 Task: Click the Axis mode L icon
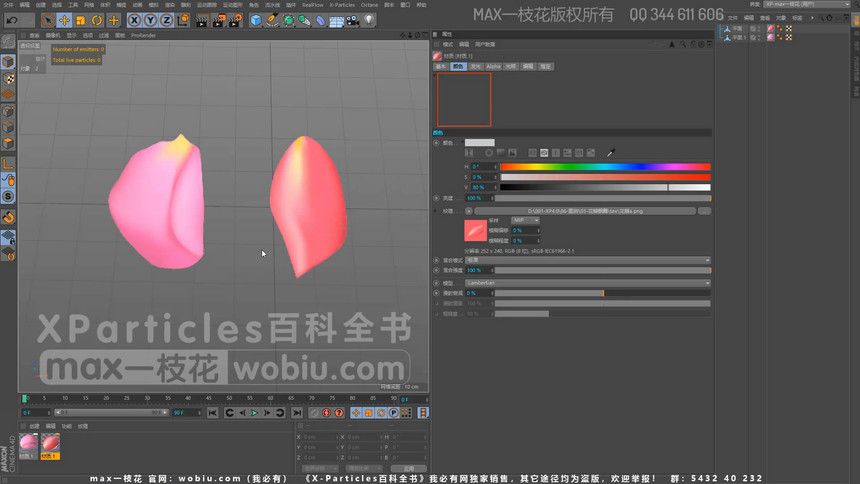point(8,164)
